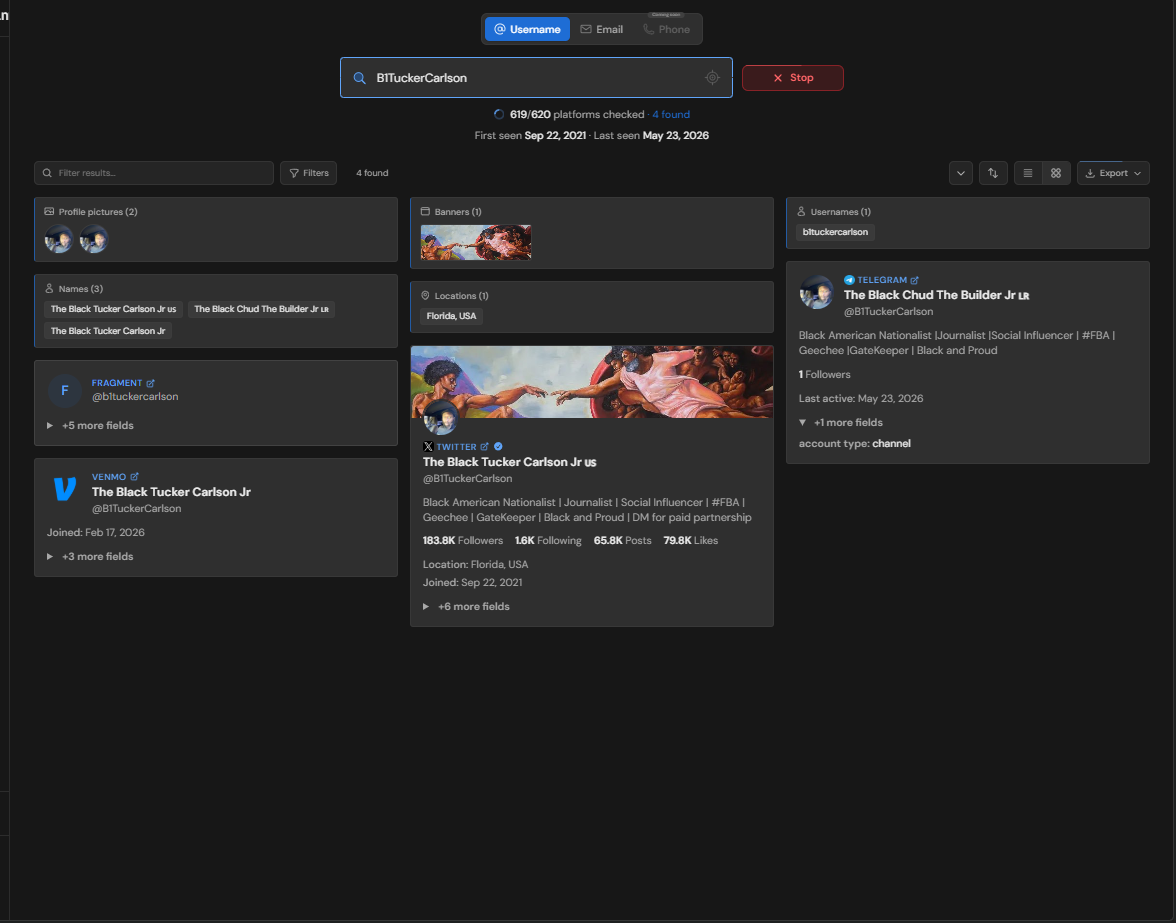
Task: Switch to grid view layout
Action: point(1056,173)
